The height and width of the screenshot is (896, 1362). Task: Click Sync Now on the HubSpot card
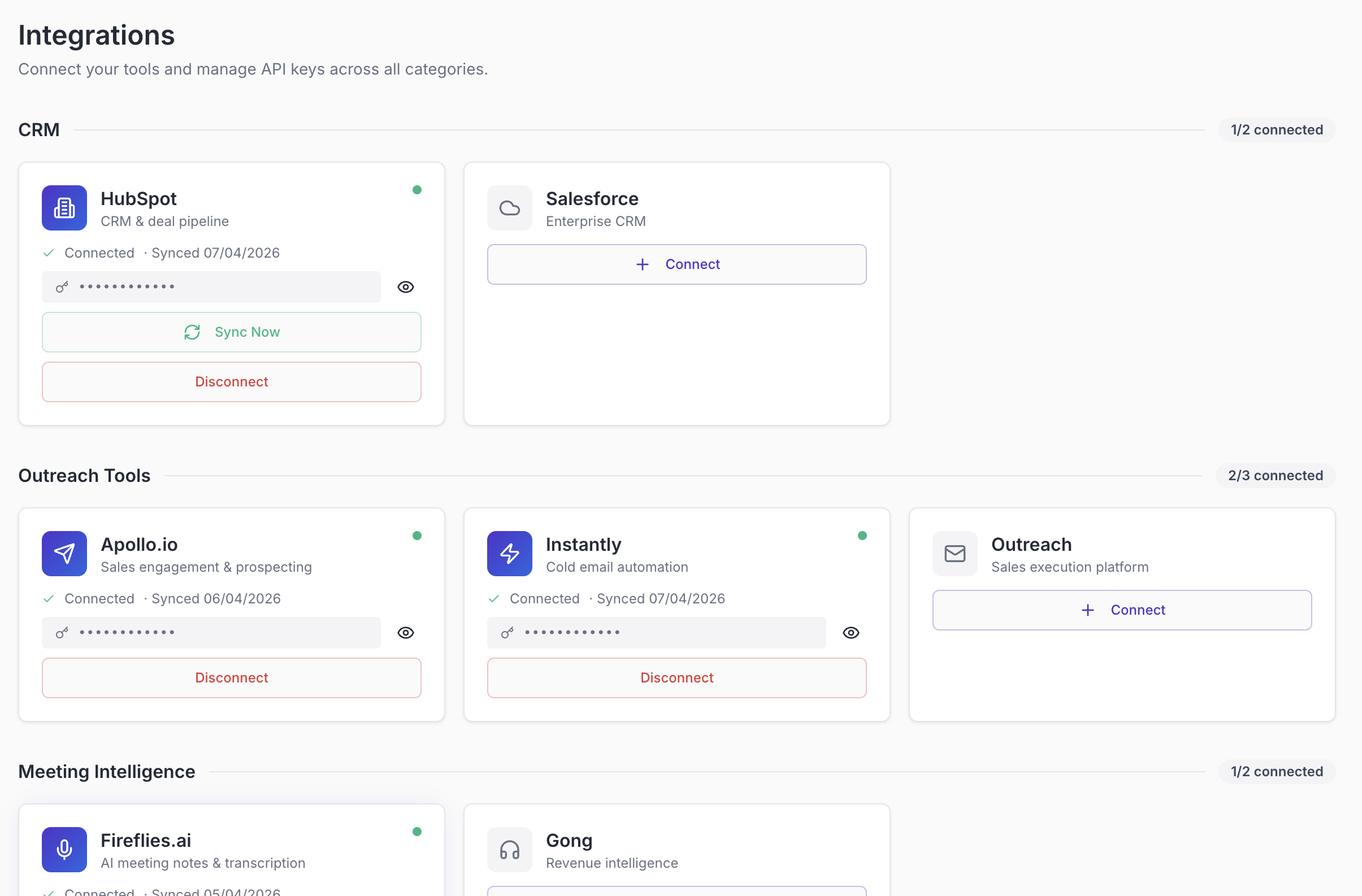tap(231, 332)
